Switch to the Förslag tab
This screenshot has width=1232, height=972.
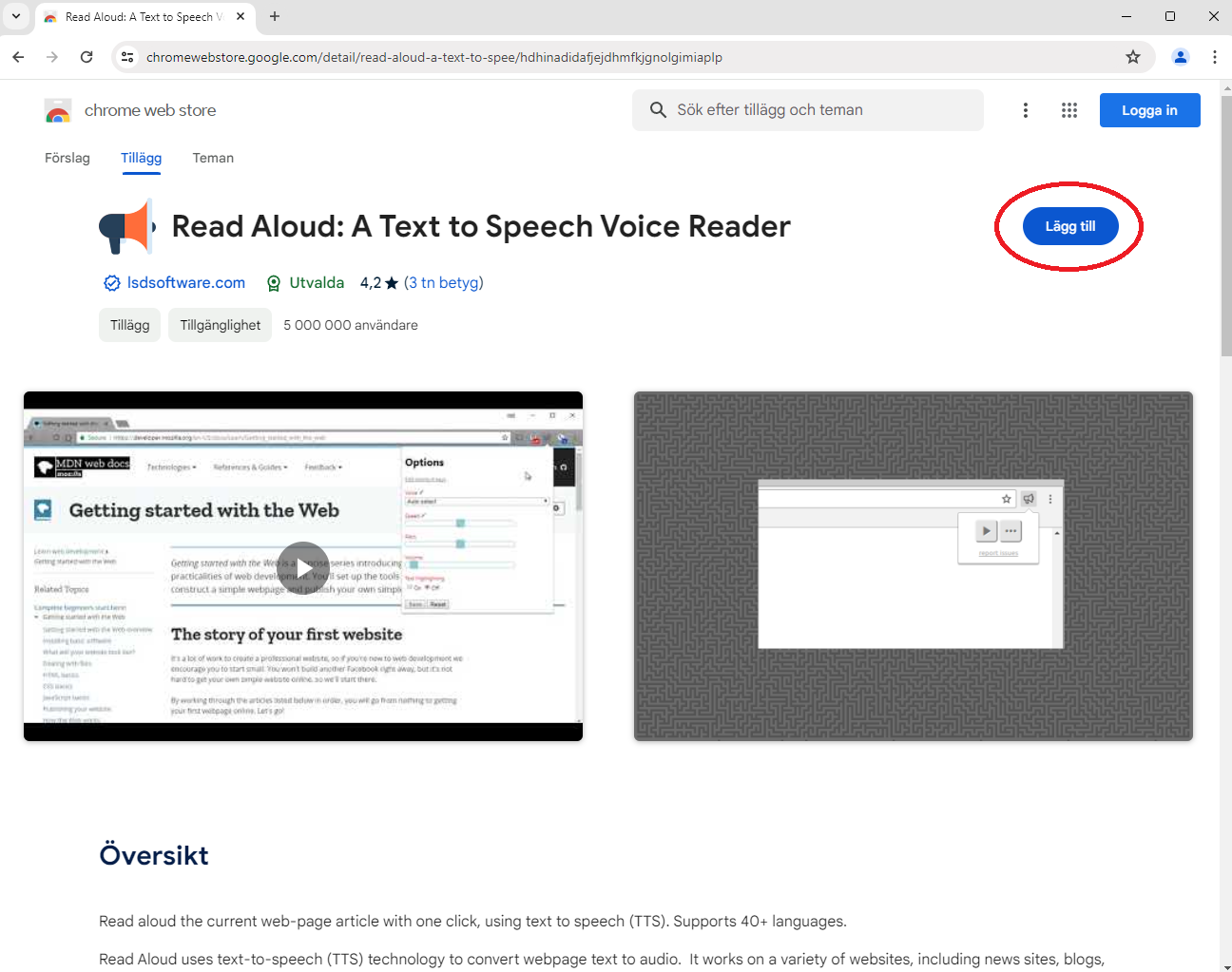click(67, 158)
